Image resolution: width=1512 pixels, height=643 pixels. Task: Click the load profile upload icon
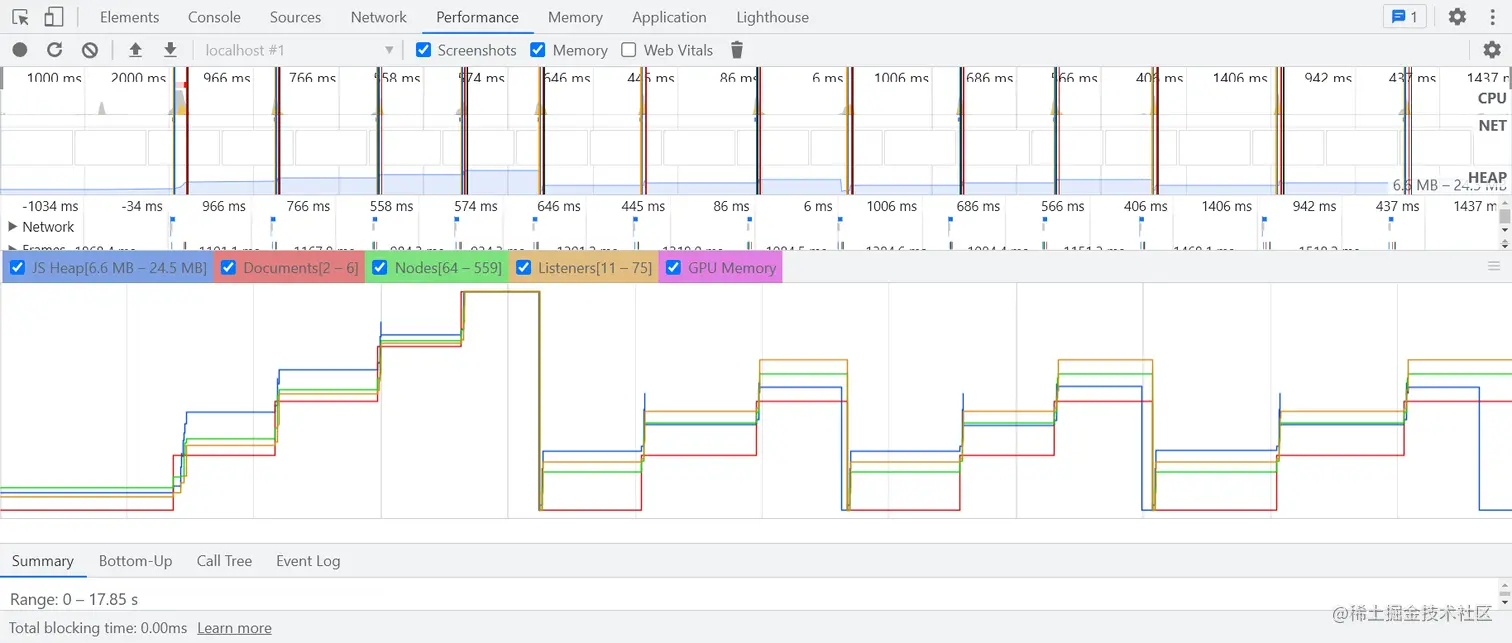[135, 50]
